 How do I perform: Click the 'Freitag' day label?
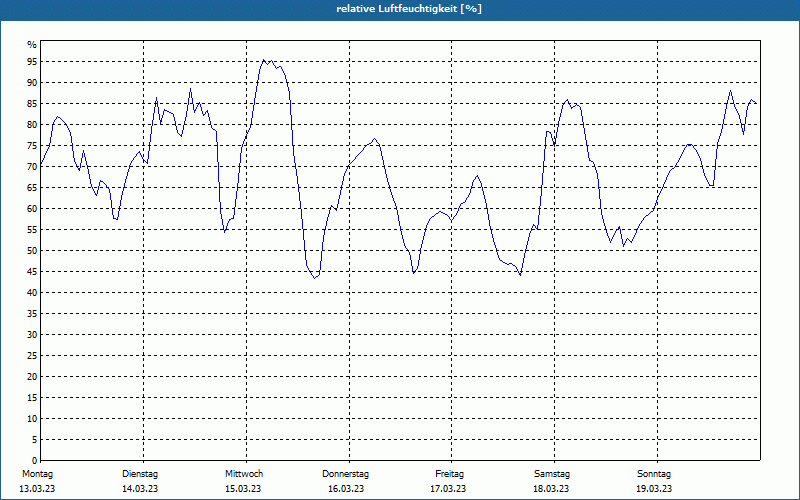click(x=449, y=474)
